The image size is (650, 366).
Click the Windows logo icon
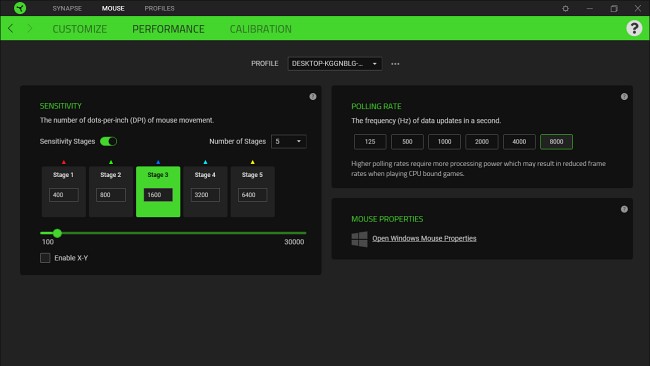pos(359,239)
